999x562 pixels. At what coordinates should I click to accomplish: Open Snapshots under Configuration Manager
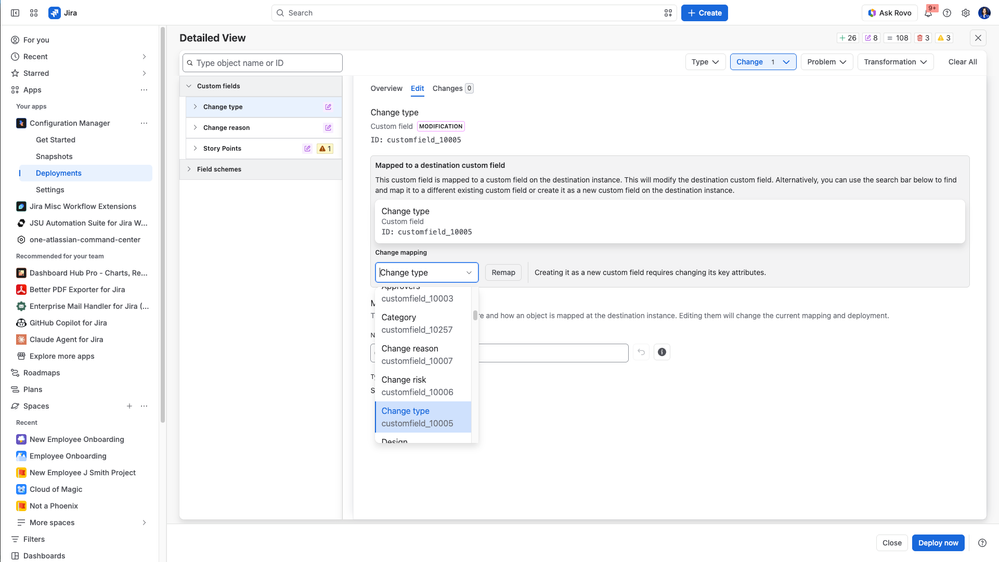[x=54, y=157]
